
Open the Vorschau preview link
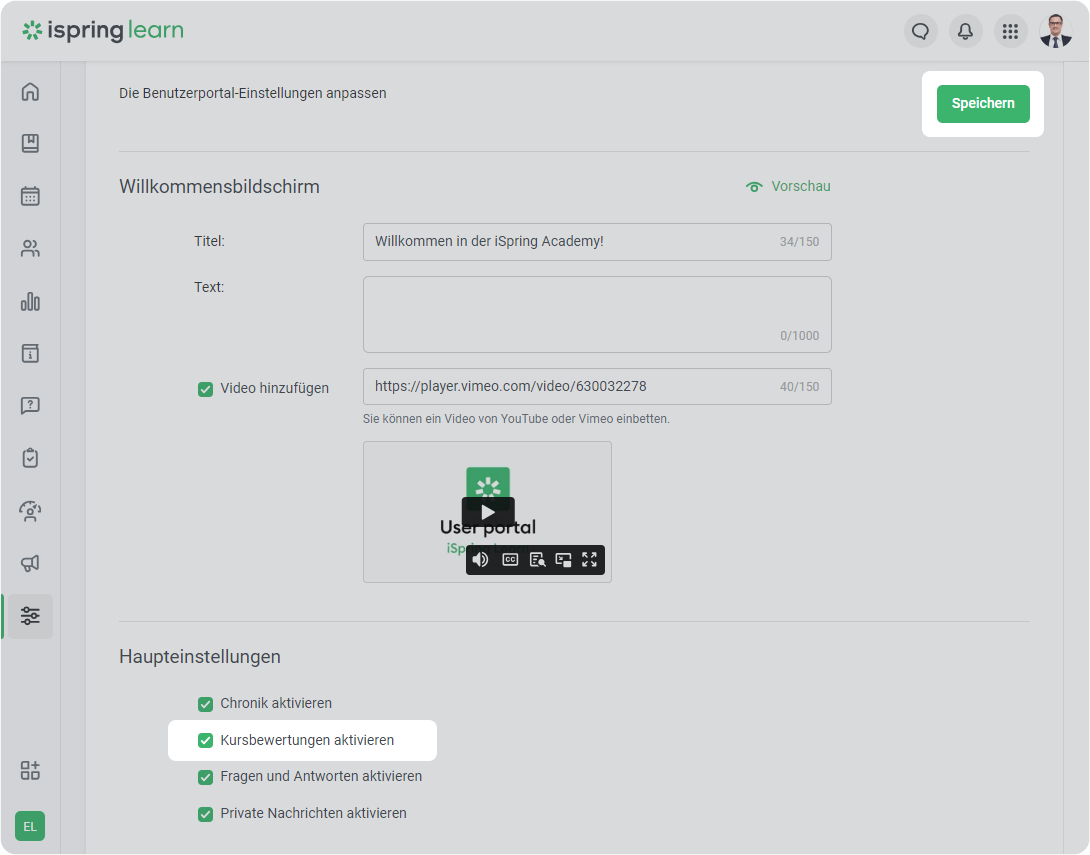point(788,186)
